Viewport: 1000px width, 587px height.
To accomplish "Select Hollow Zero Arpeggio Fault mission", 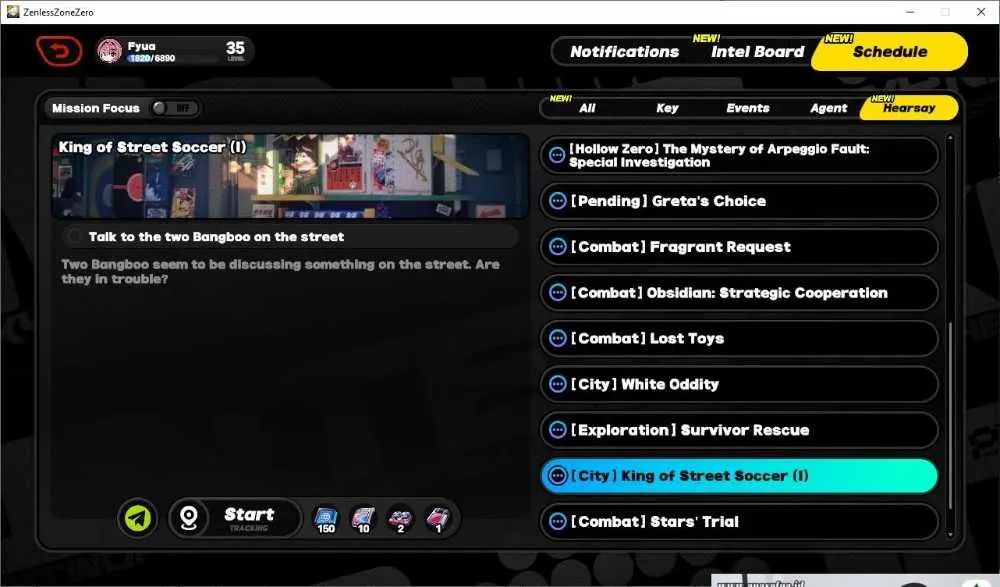I will (x=739, y=155).
